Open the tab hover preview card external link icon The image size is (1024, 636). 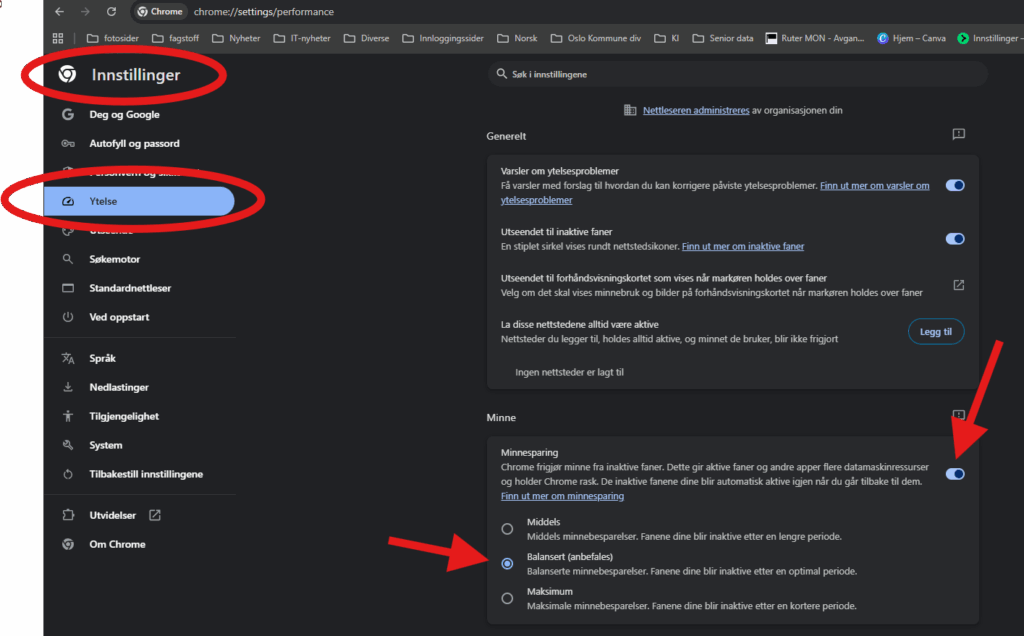(x=958, y=285)
